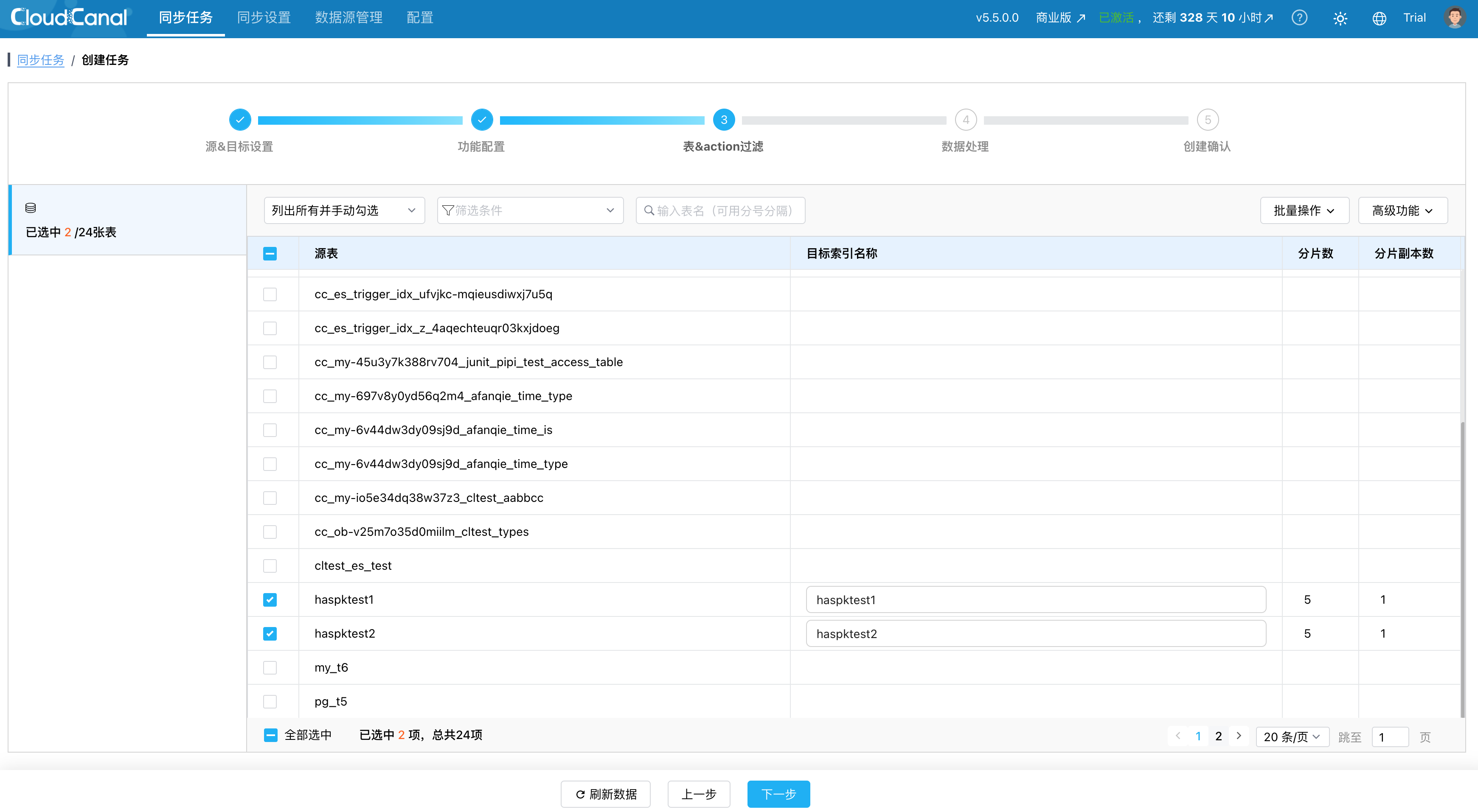
Task: Open the language globe icon
Action: [1379, 18]
